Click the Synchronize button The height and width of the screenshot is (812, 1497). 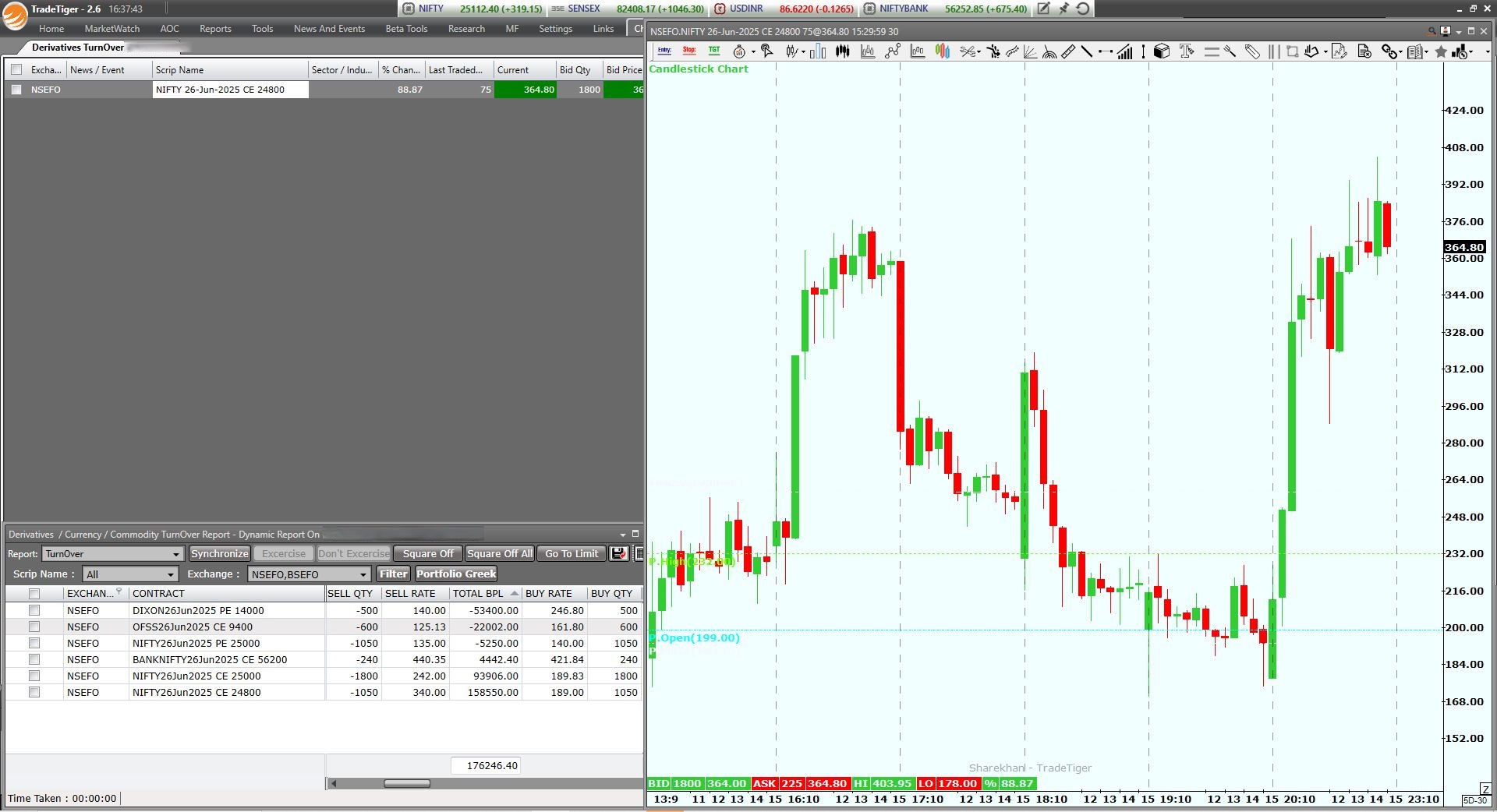pyautogui.click(x=220, y=553)
